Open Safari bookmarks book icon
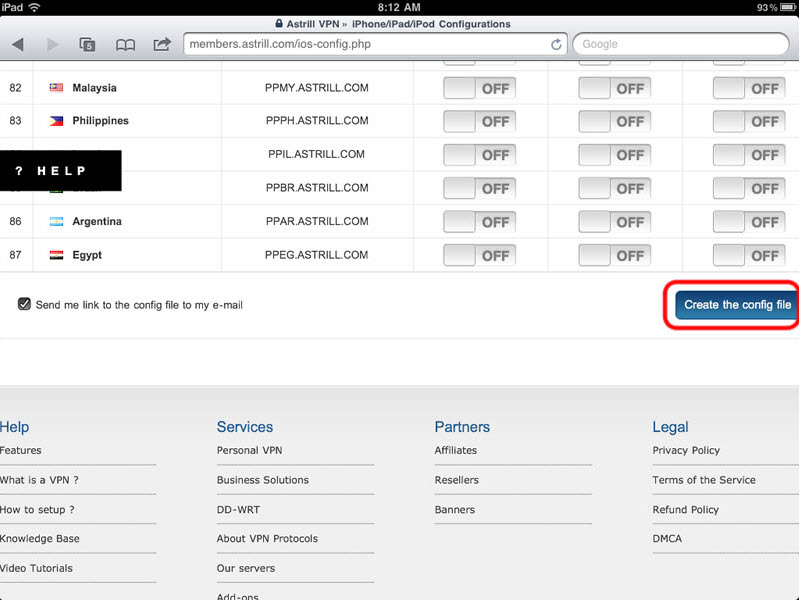The image size is (804, 606). (x=125, y=45)
